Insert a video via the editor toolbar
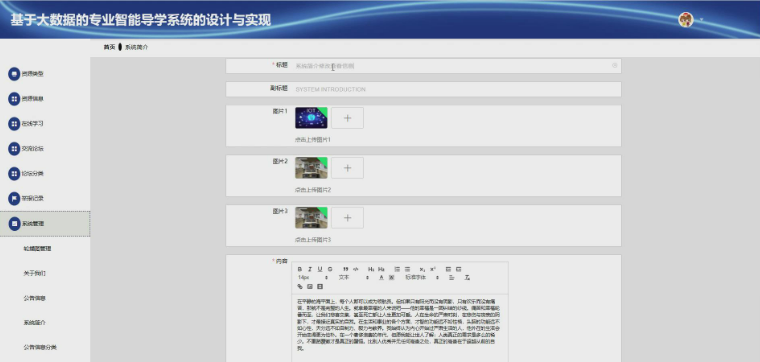The width and height of the screenshot is (760, 362). 320,286
